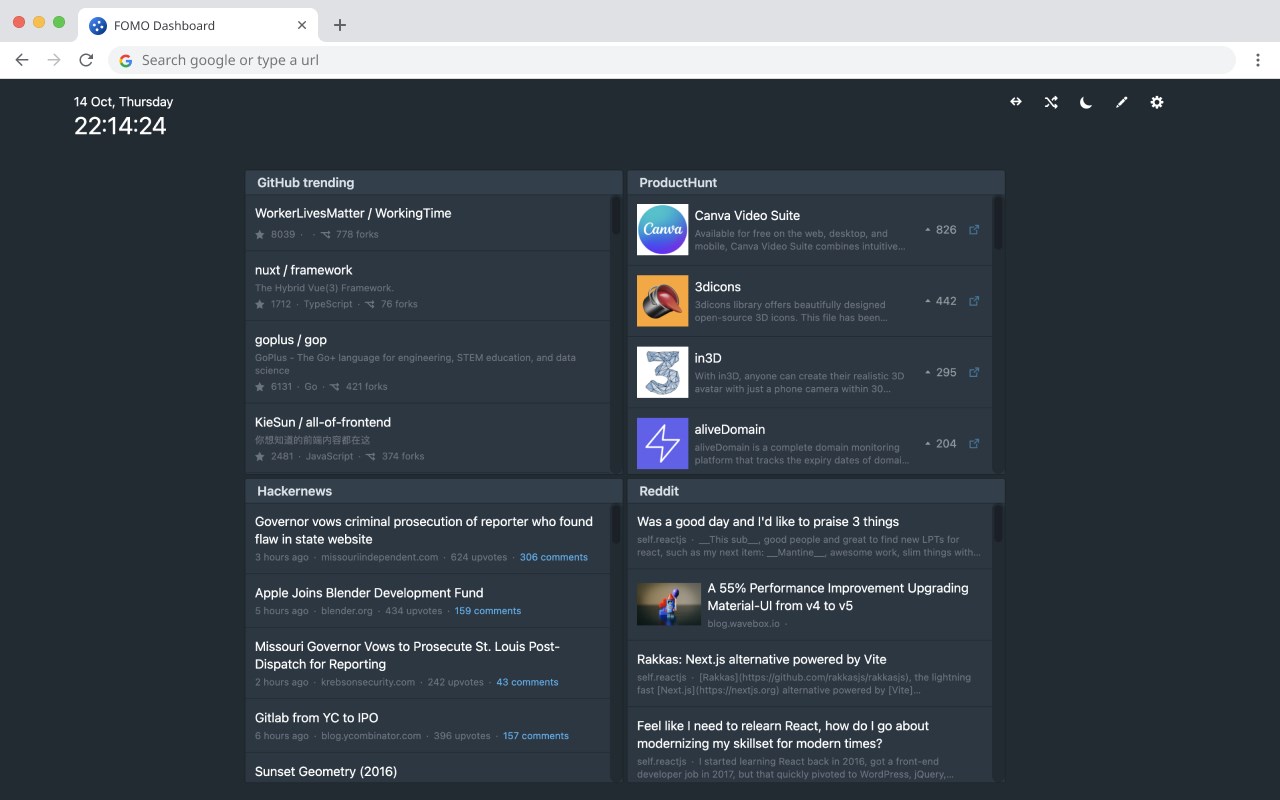Select the FOMO Dashboard tab

point(200,25)
